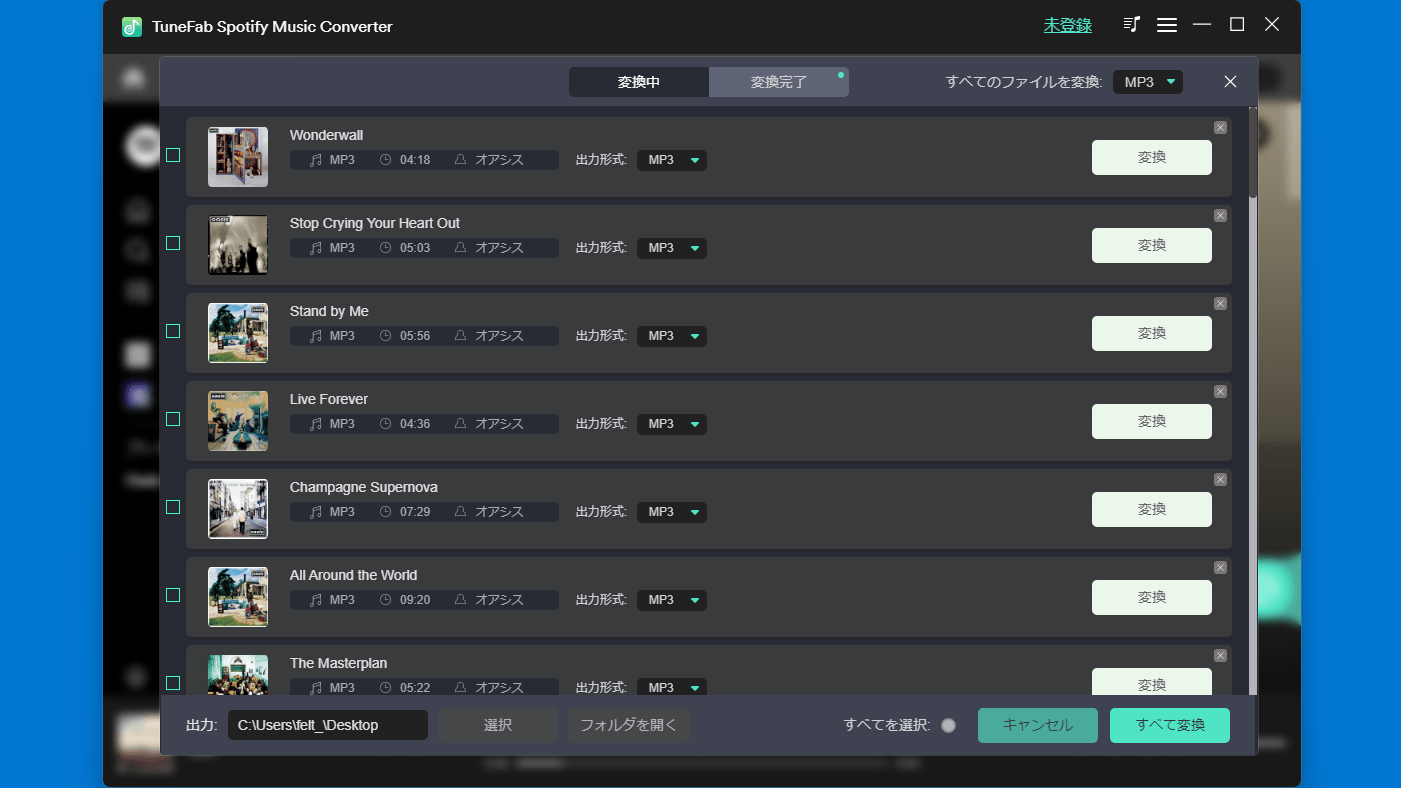Screen dimensions: 1401x788
Task: Convert Stop Crying Your Heart Out
Action: click(x=1152, y=245)
